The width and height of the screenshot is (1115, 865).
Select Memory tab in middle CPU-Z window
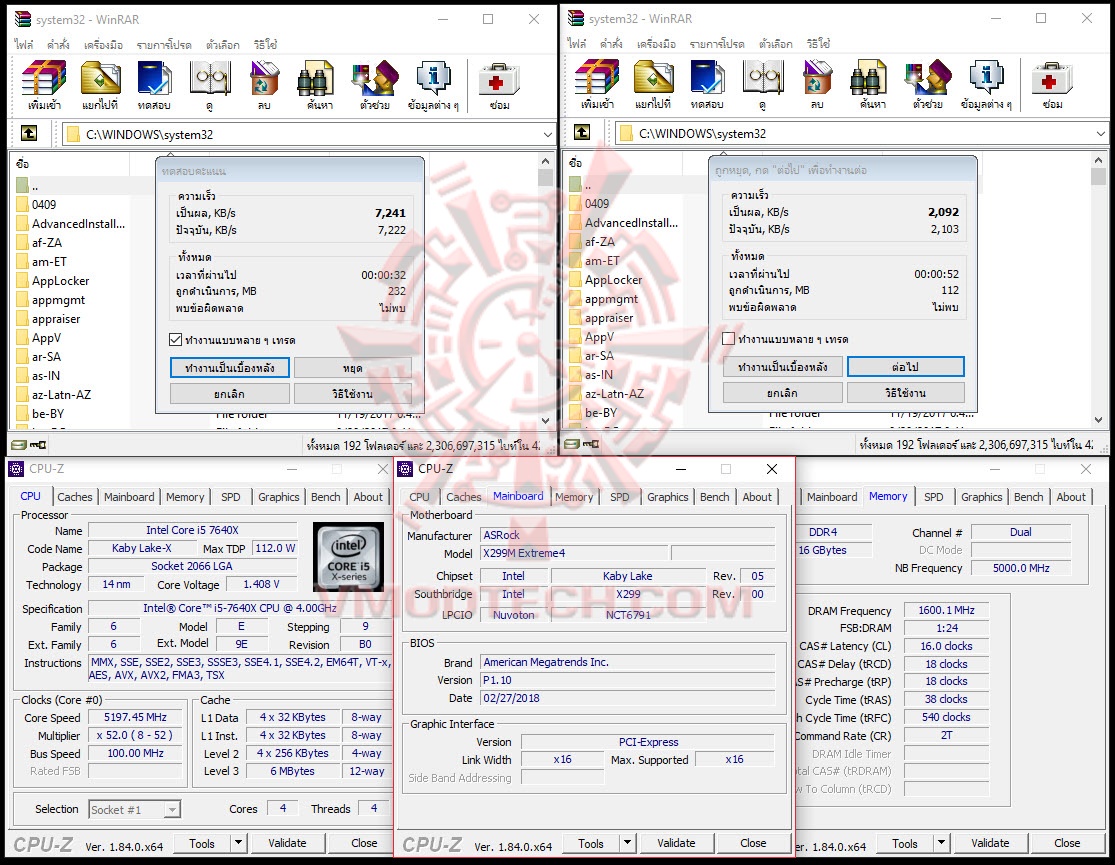coord(574,497)
